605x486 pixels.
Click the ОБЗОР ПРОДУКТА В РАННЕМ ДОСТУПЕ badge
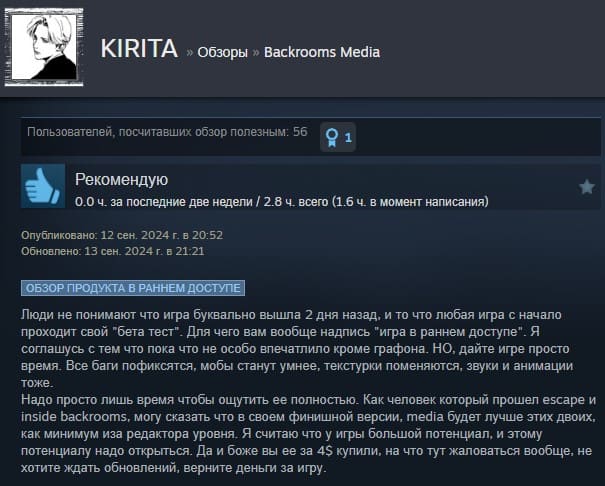(133, 288)
